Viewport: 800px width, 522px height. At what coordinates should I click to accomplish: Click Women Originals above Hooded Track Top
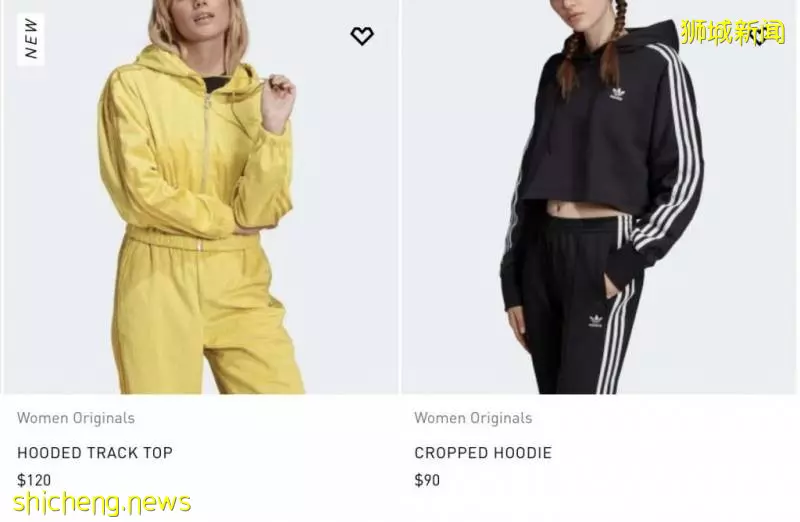tap(76, 418)
